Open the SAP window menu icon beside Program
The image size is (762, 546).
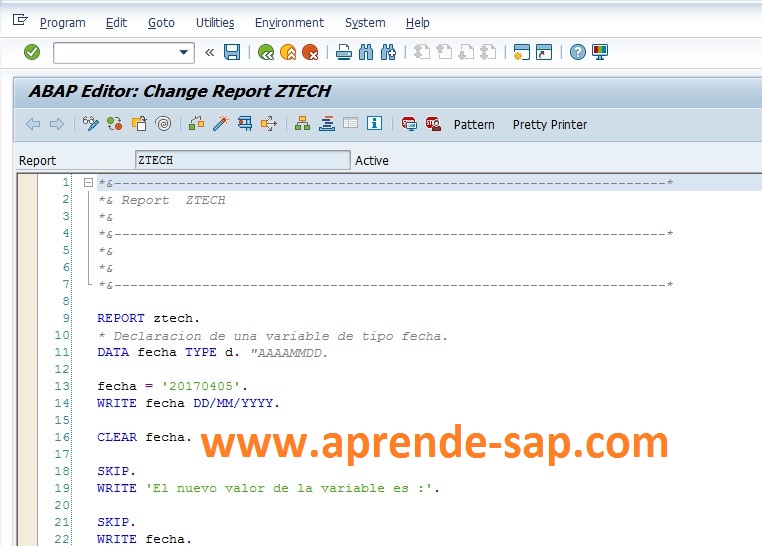pos(20,20)
